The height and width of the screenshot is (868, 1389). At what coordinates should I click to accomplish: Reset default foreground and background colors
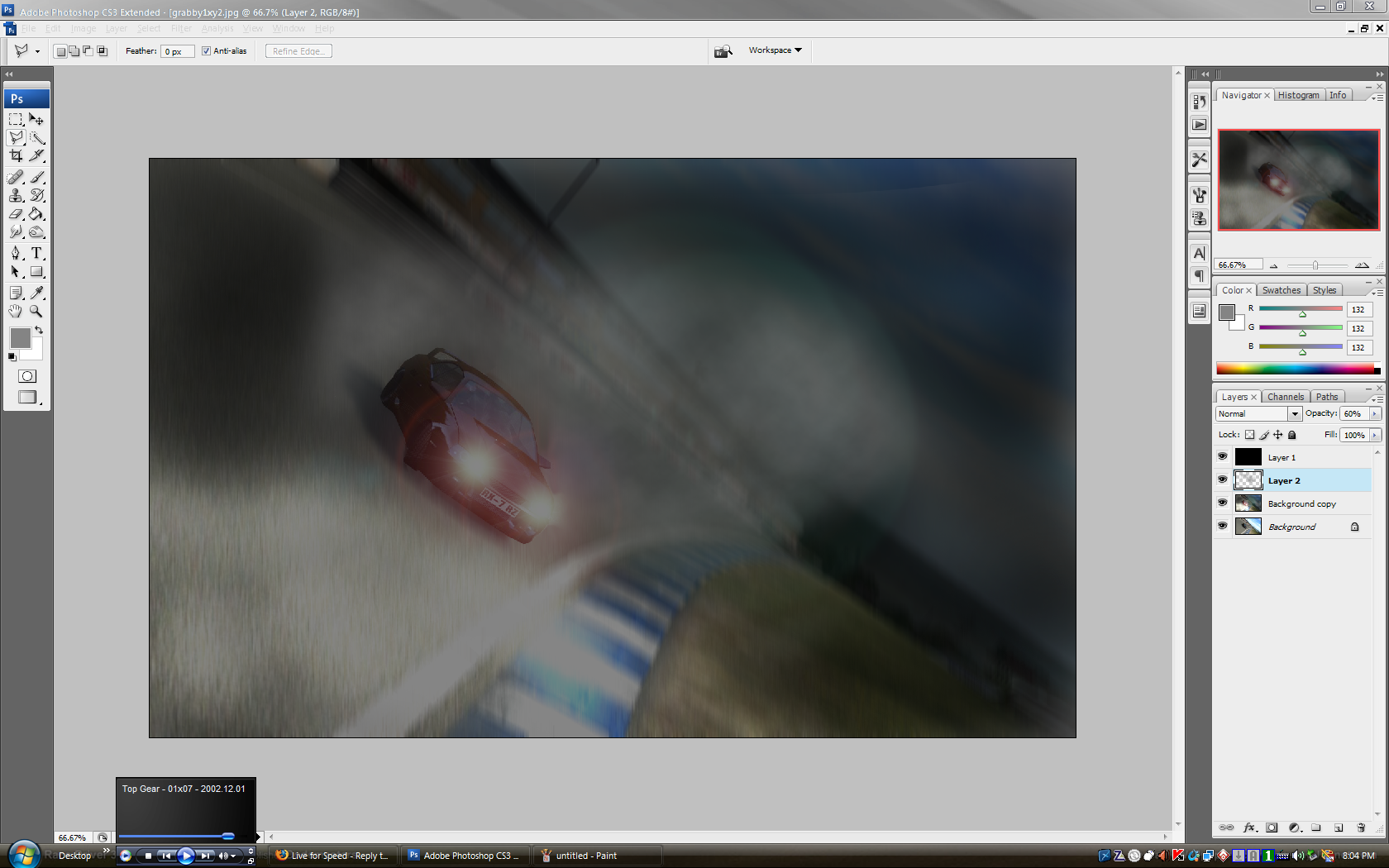(x=12, y=357)
